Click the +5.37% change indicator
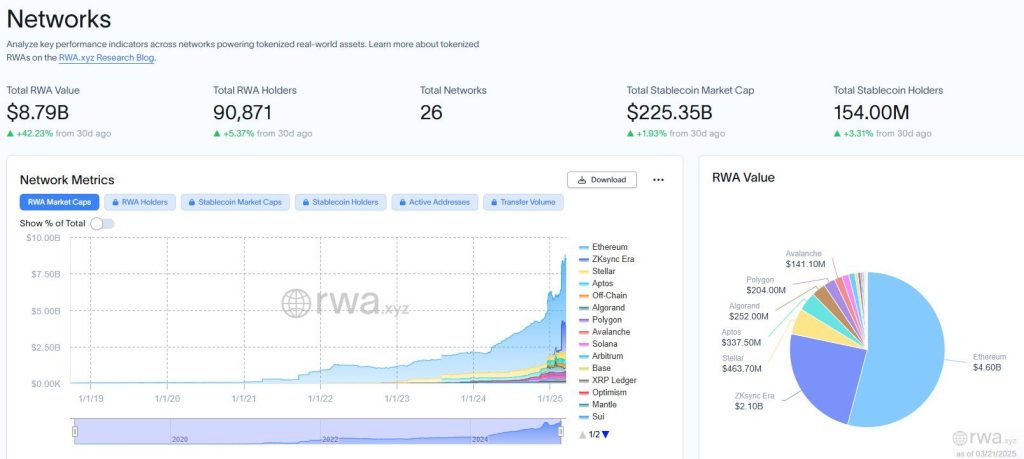The image size is (1024, 459). click(234, 133)
